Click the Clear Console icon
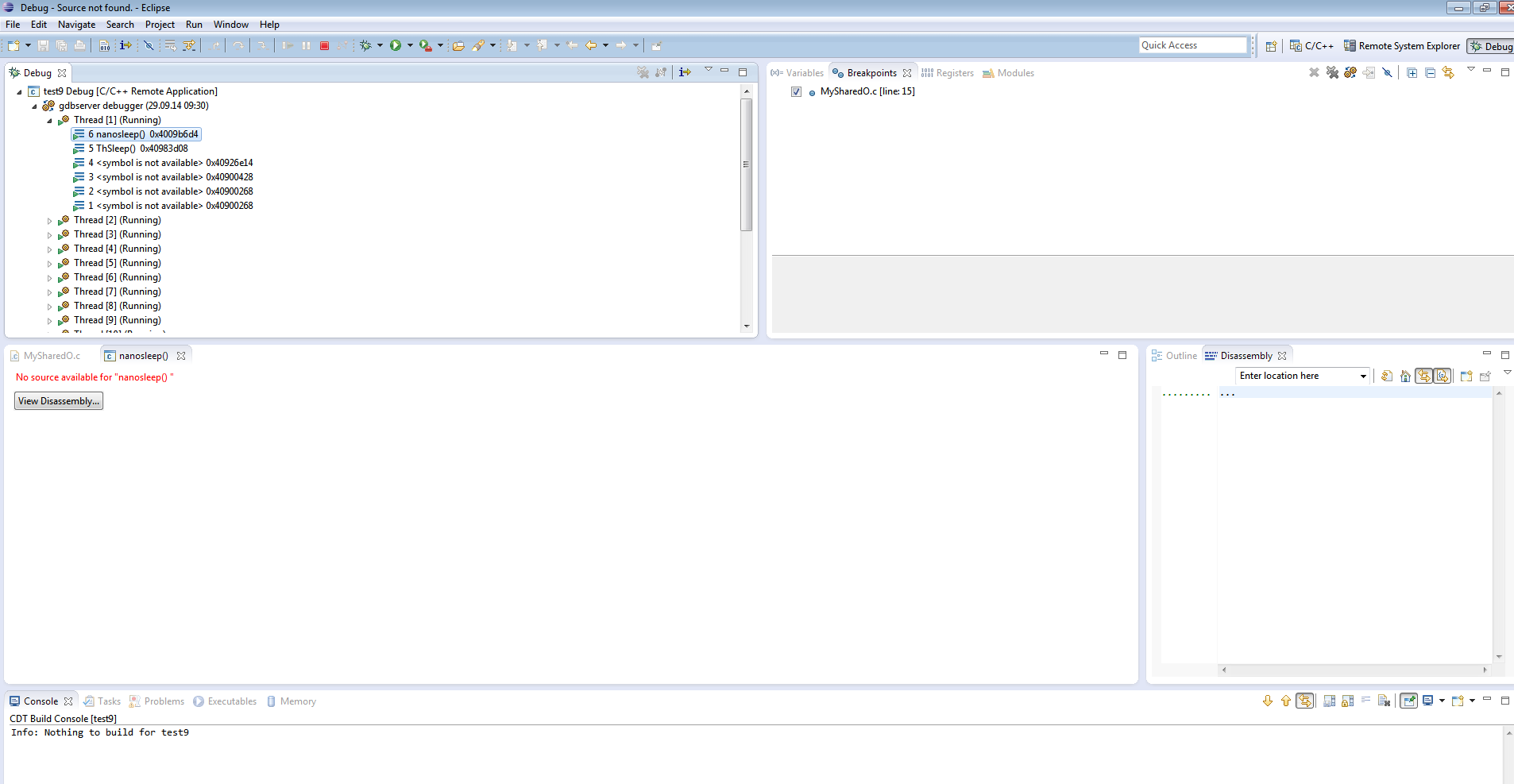 coord(1384,701)
